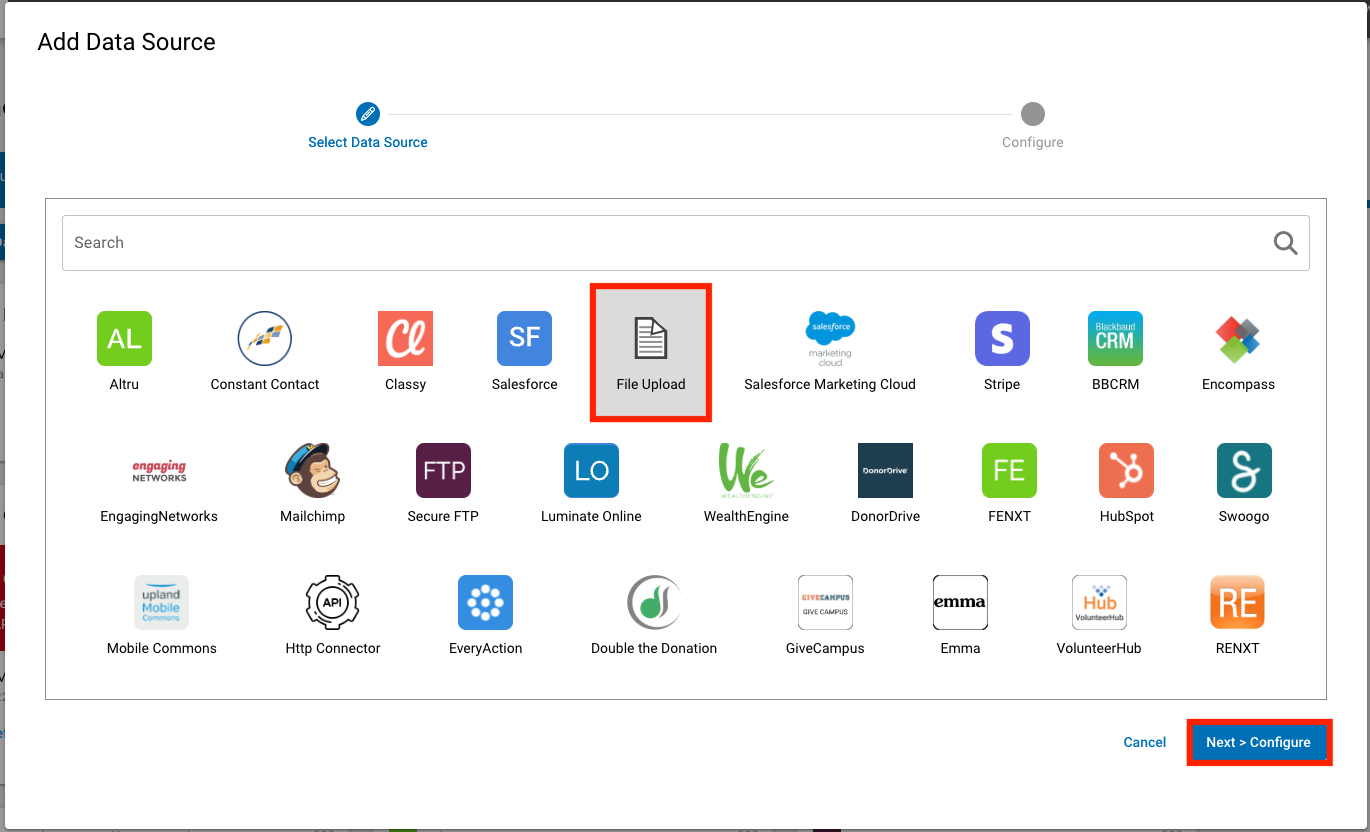Choose the RENXT connector
The width and height of the screenshot is (1370, 832).
[x=1237, y=602]
